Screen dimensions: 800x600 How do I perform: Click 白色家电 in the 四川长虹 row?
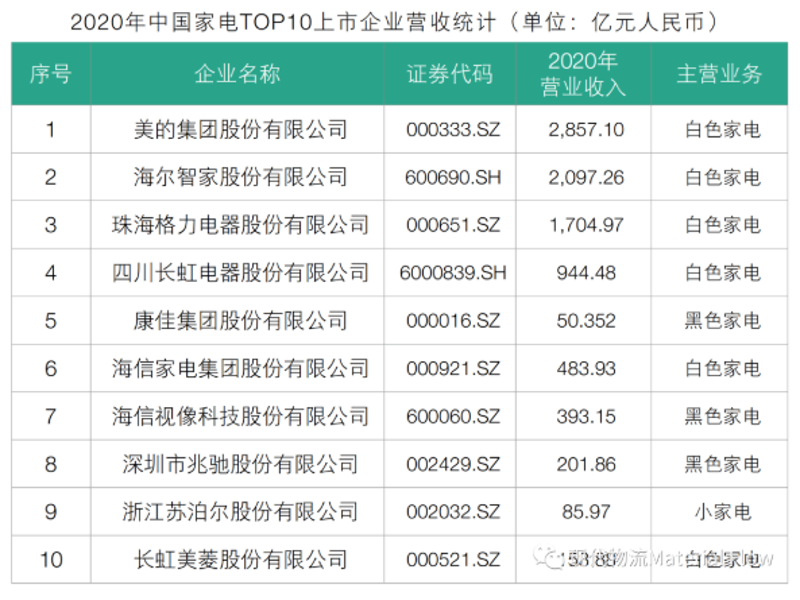coord(723,273)
